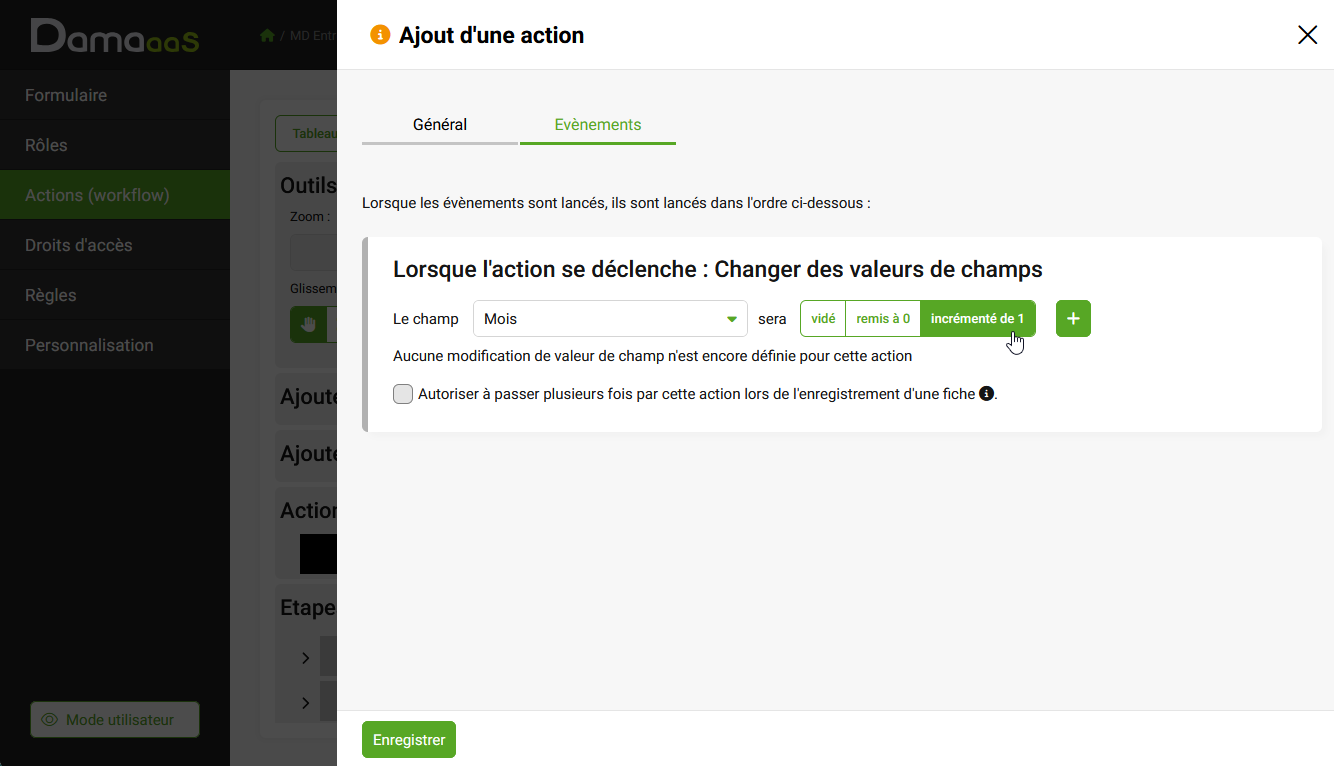Close the Ajout d'une action panel
The width and height of the screenshot is (1334, 766).
pos(1307,35)
